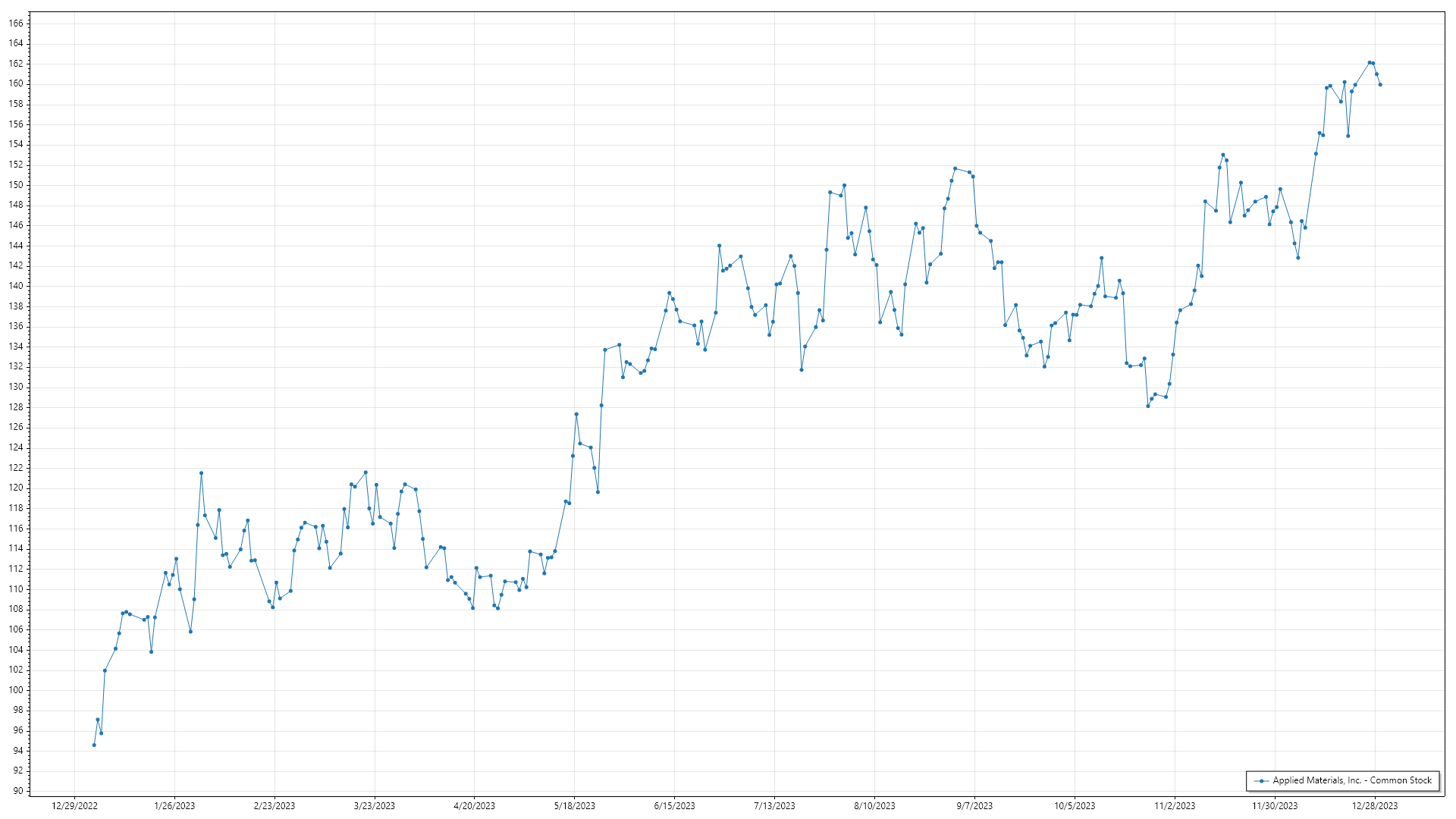Click the 12/28/2023 date label

click(1375, 806)
